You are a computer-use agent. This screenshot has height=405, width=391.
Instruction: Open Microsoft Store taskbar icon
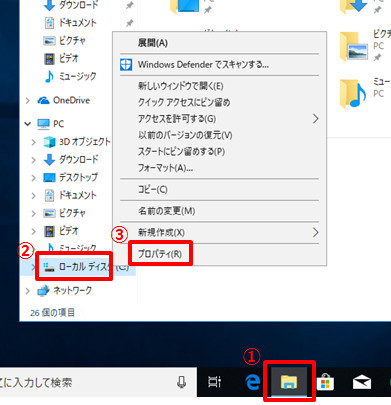click(325, 382)
